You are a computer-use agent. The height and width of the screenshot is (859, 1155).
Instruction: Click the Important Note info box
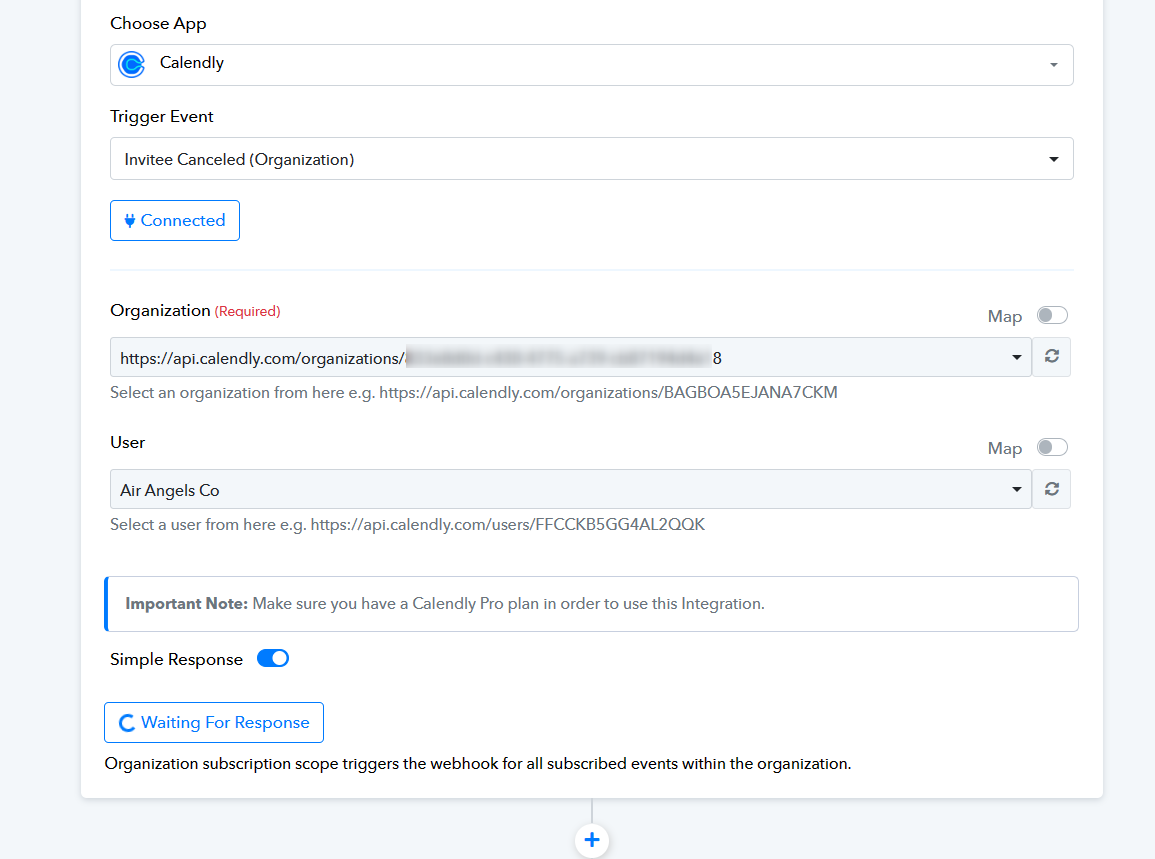[592, 604]
